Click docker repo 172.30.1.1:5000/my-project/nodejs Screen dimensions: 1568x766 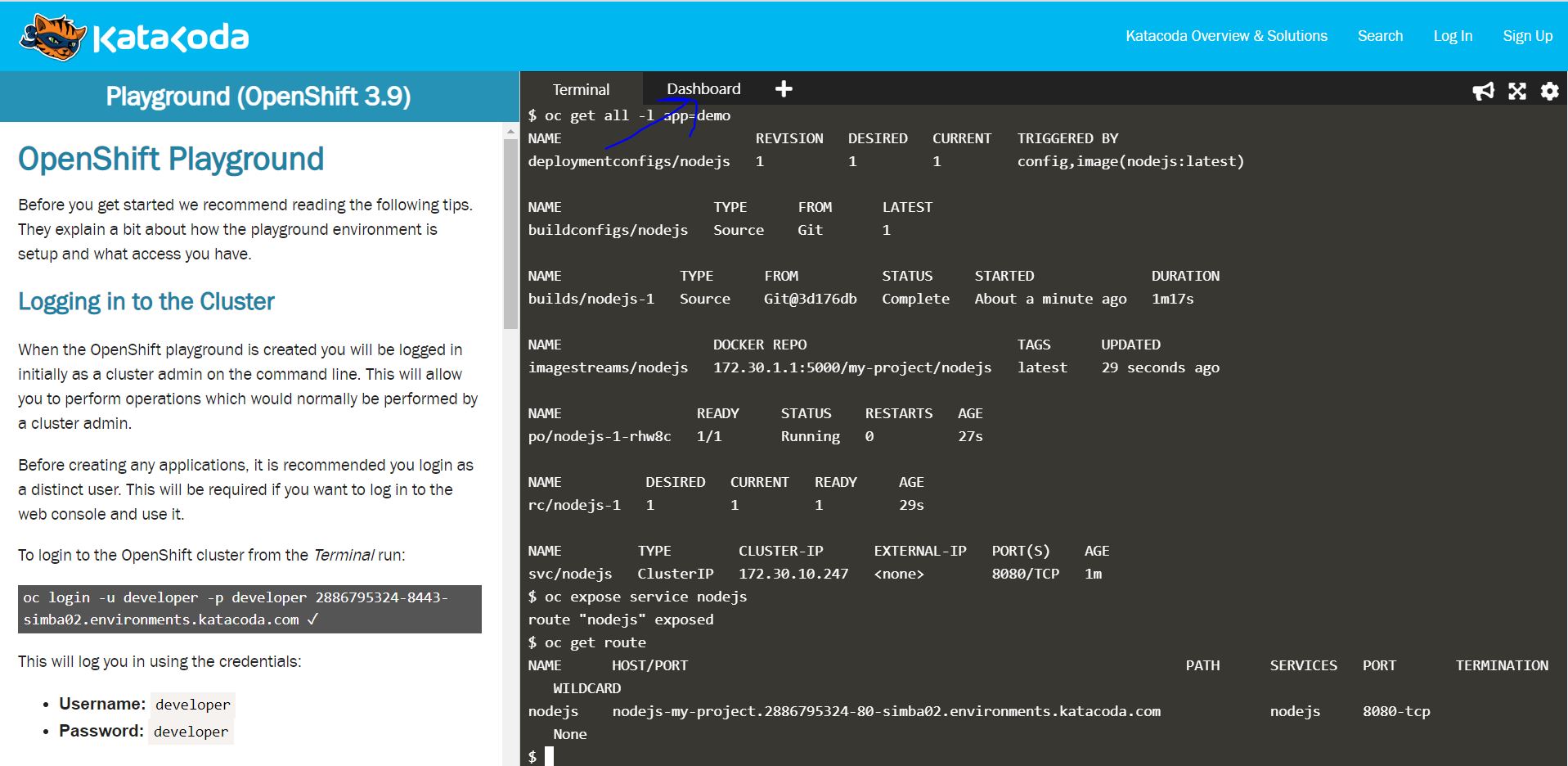[x=852, y=367]
